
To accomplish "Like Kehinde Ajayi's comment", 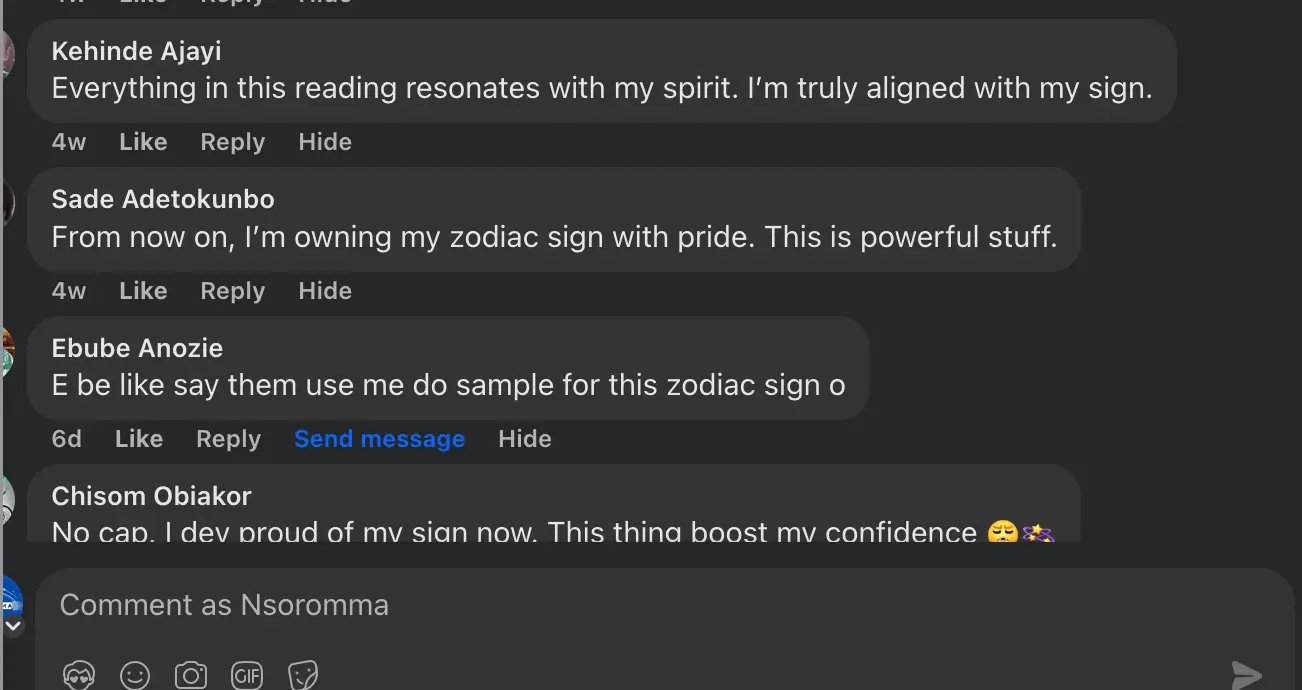I will pyautogui.click(x=142, y=141).
